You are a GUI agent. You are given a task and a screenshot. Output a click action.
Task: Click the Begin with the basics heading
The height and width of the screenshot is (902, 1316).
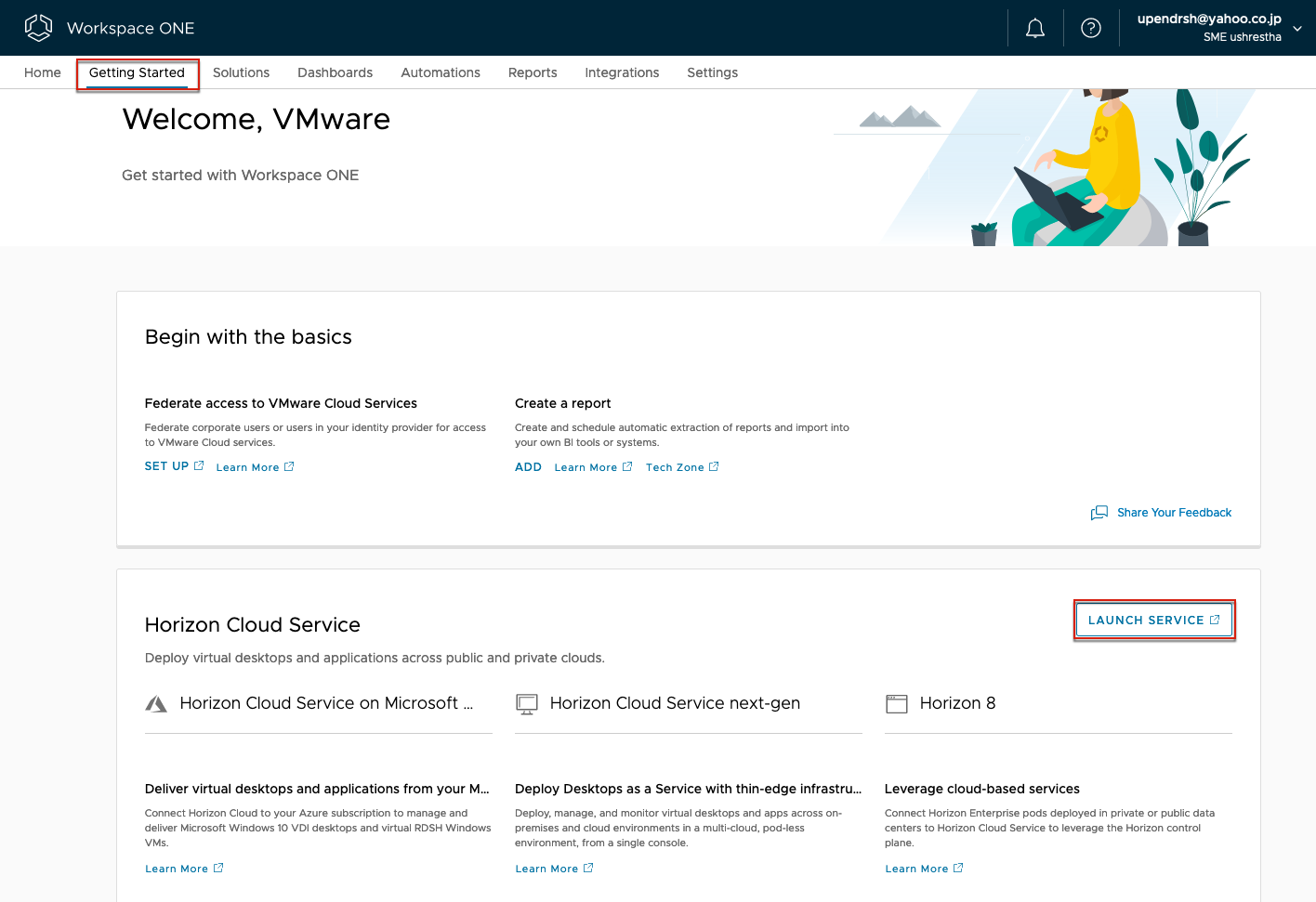248,337
